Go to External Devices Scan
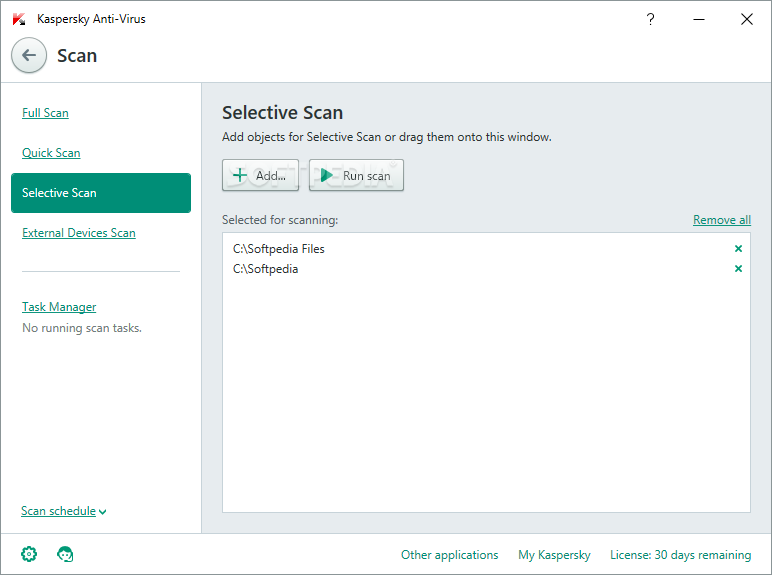The image size is (772, 575). [78, 233]
